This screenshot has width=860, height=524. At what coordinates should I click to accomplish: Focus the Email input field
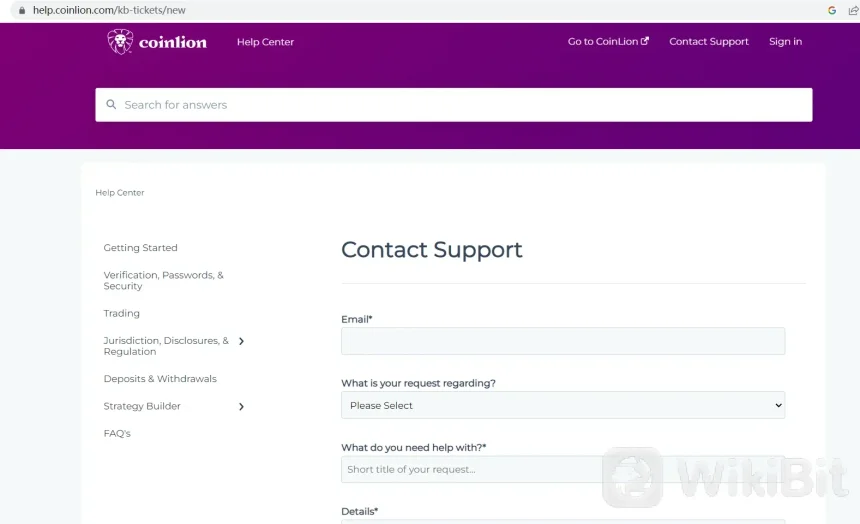click(563, 341)
